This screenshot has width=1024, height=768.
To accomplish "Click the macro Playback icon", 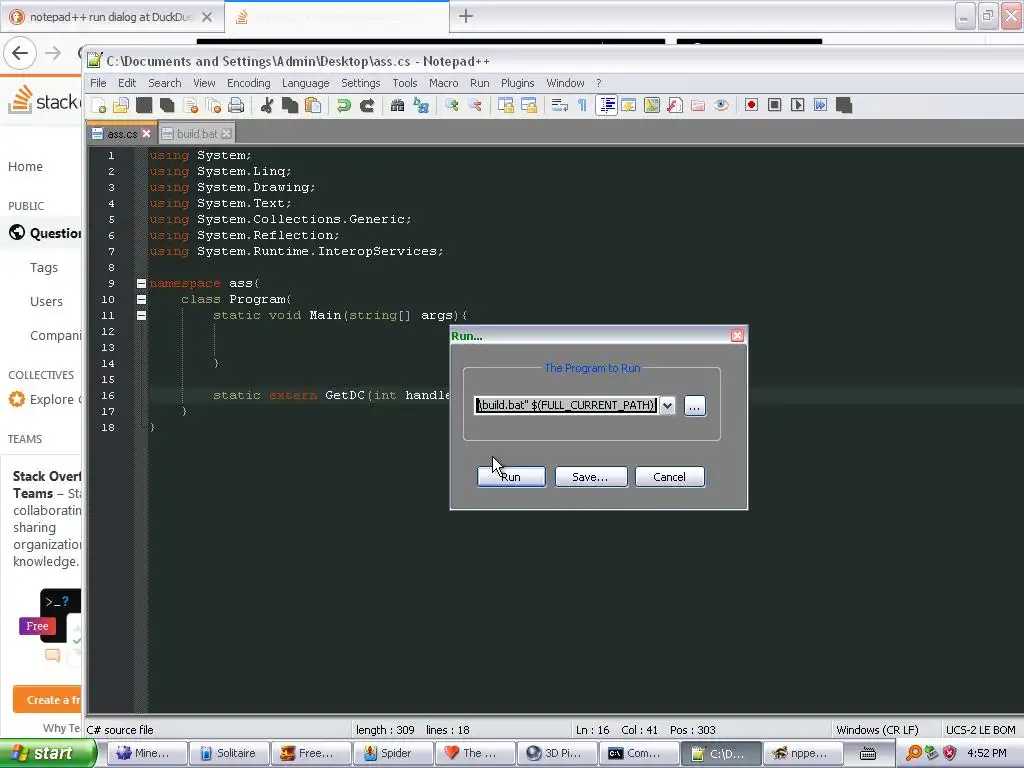I will [x=797, y=105].
